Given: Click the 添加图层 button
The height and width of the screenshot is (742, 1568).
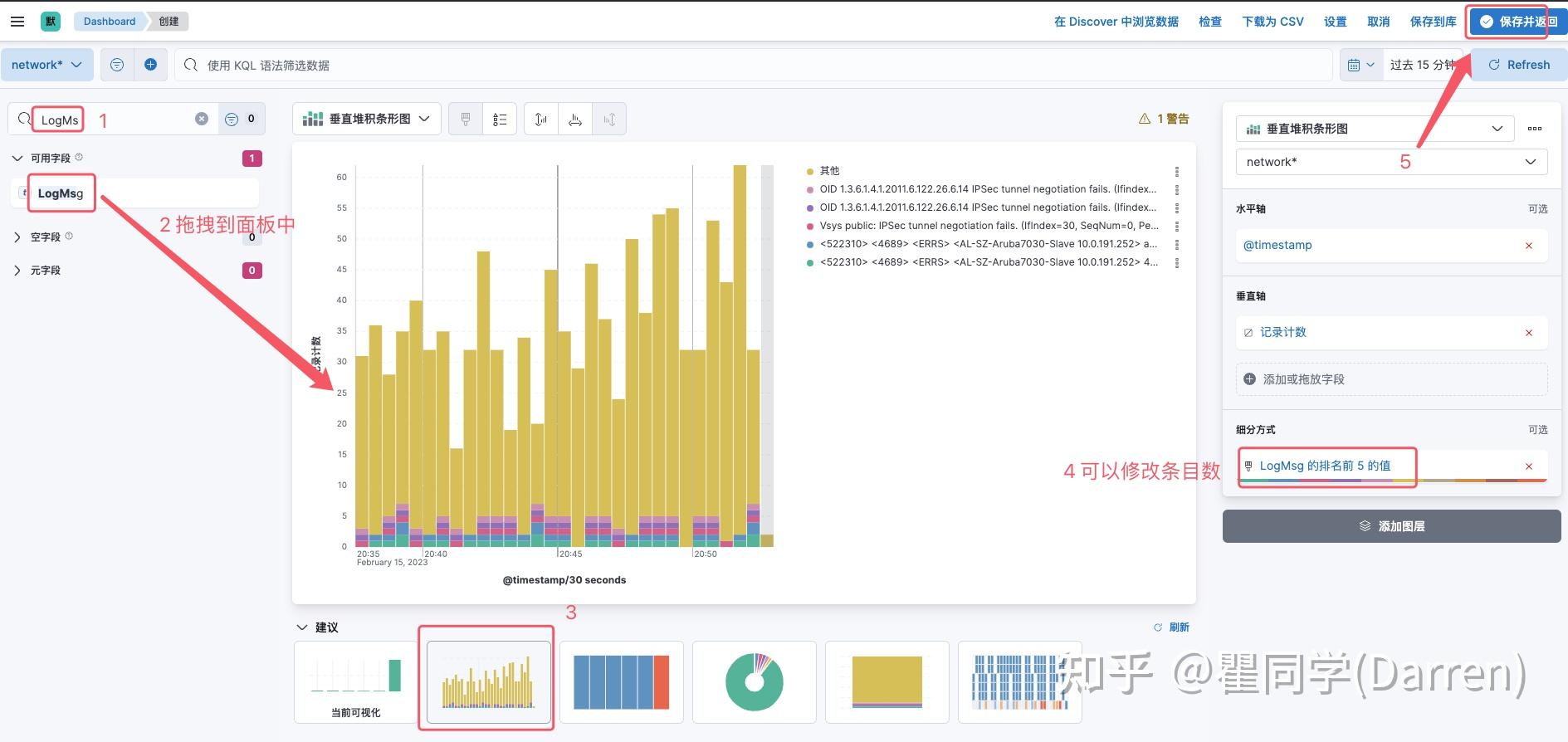Looking at the screenshot, I should tap(1392, 526).
